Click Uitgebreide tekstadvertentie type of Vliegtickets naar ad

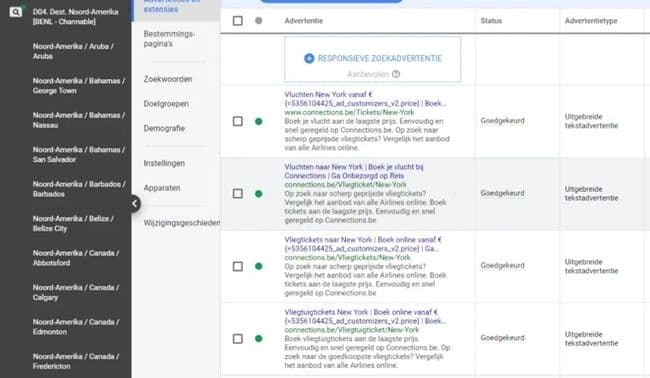[x=591, y=266]
